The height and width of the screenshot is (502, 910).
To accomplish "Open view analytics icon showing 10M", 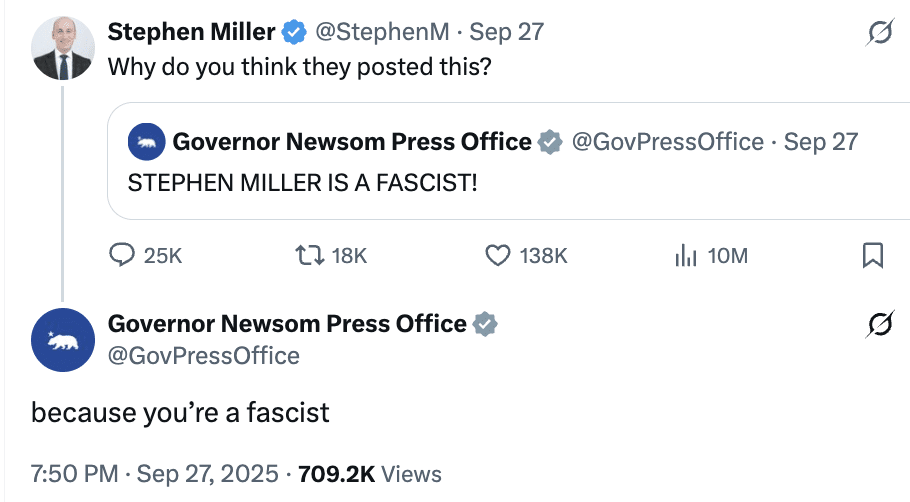I will [685, 256].
